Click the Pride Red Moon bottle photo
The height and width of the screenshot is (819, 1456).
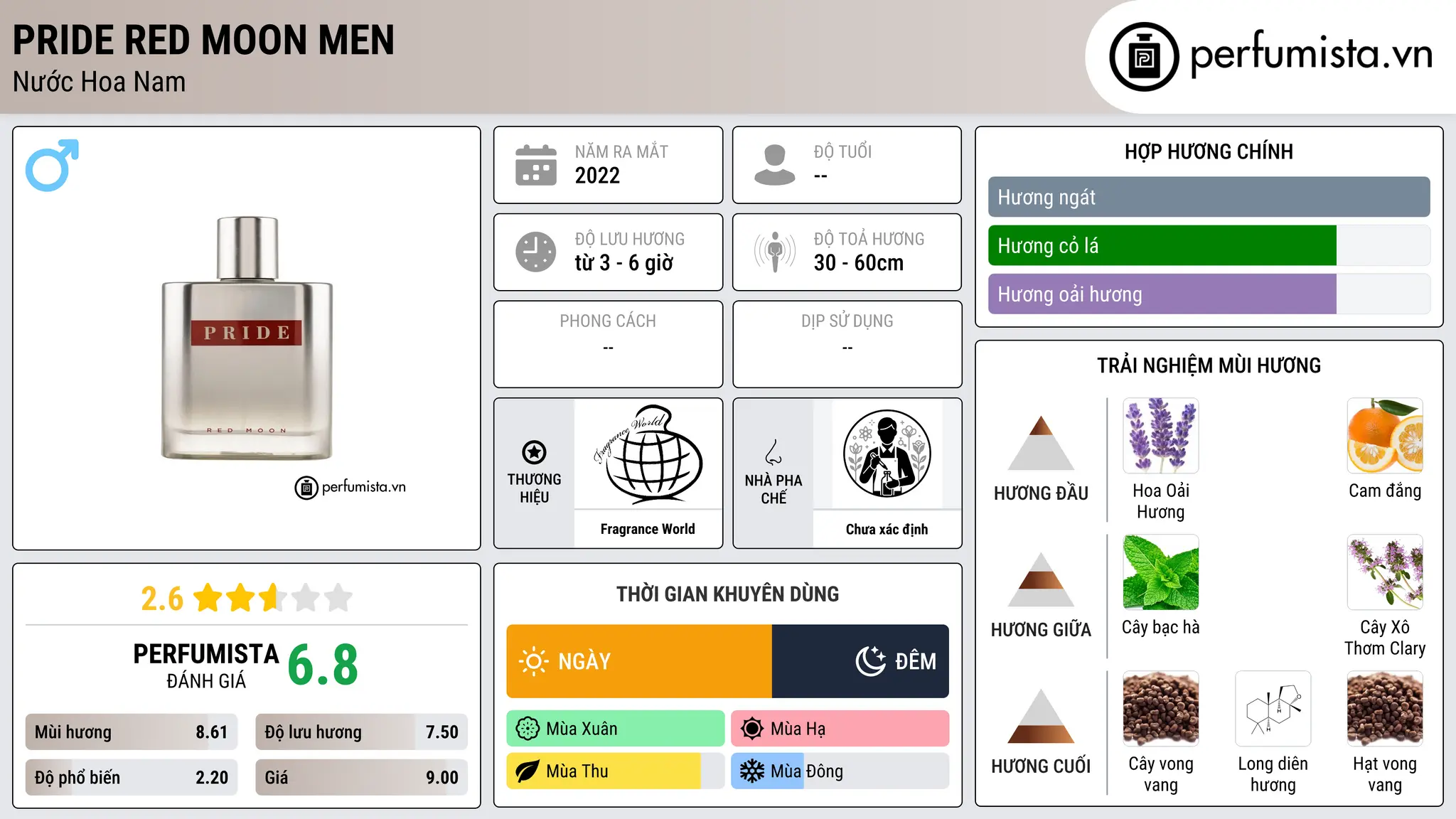tap(247, 338)
